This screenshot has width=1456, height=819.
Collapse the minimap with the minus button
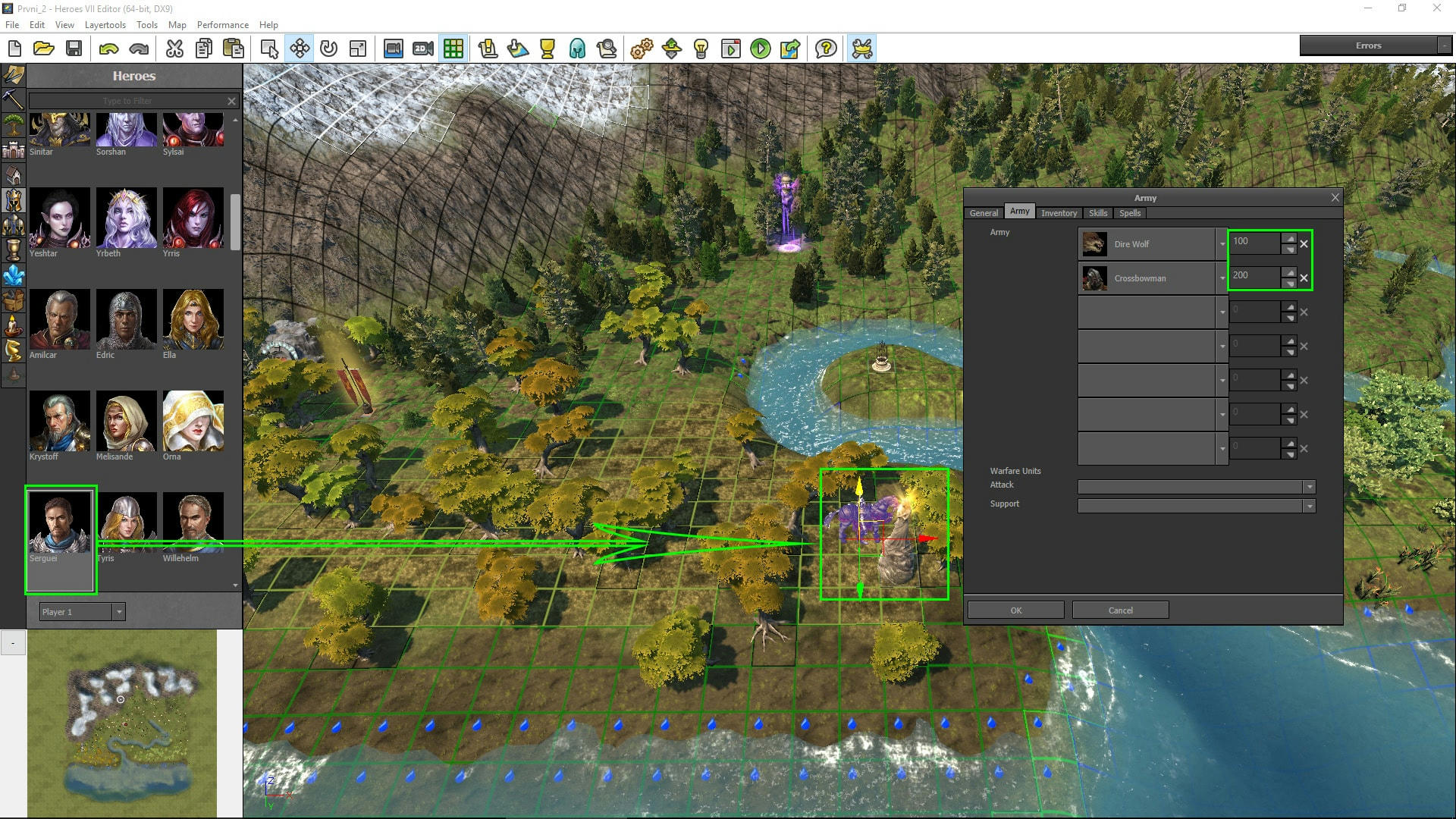pos(13,643)
